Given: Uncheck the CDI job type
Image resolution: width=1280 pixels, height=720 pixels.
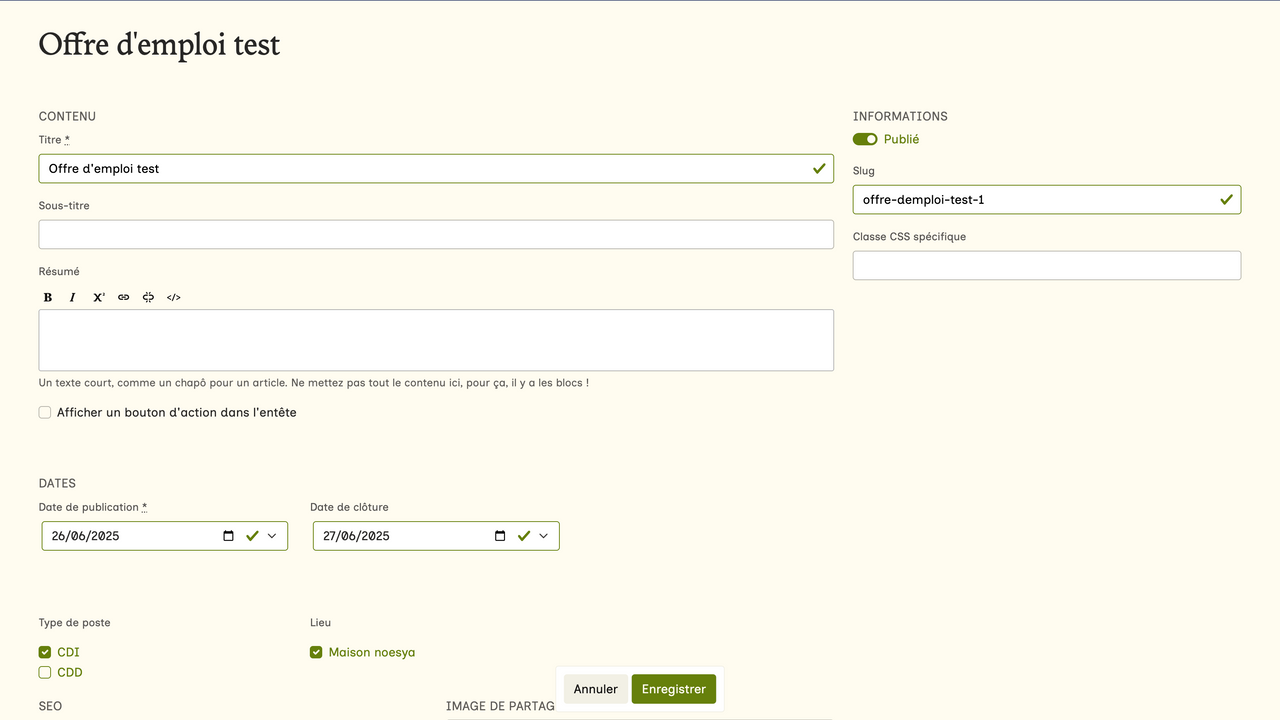Looking at the screenshot, I should 45,653.
